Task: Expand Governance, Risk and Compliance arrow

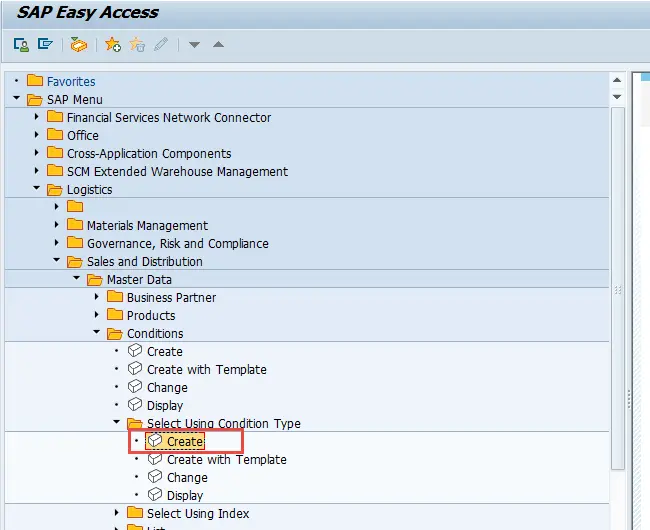Action: click(x=57, y=242)
